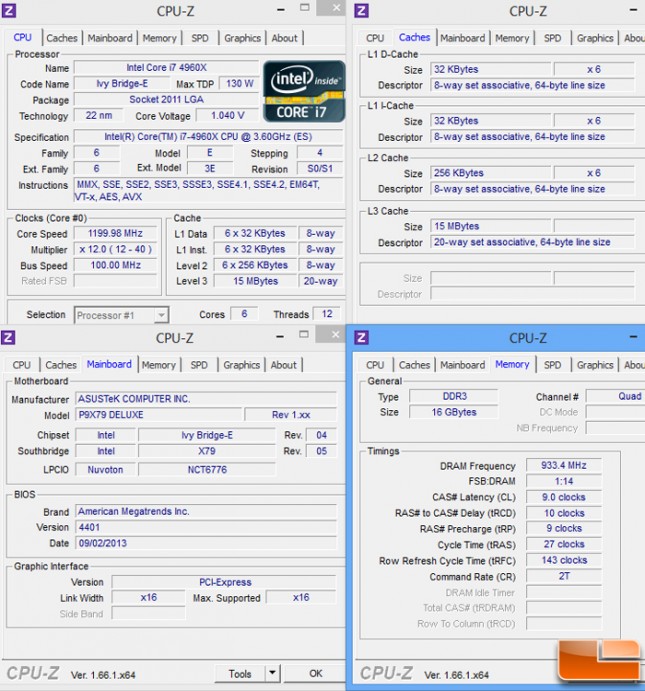Open Graphics tab in top-left CPU window

coord(242,38)
